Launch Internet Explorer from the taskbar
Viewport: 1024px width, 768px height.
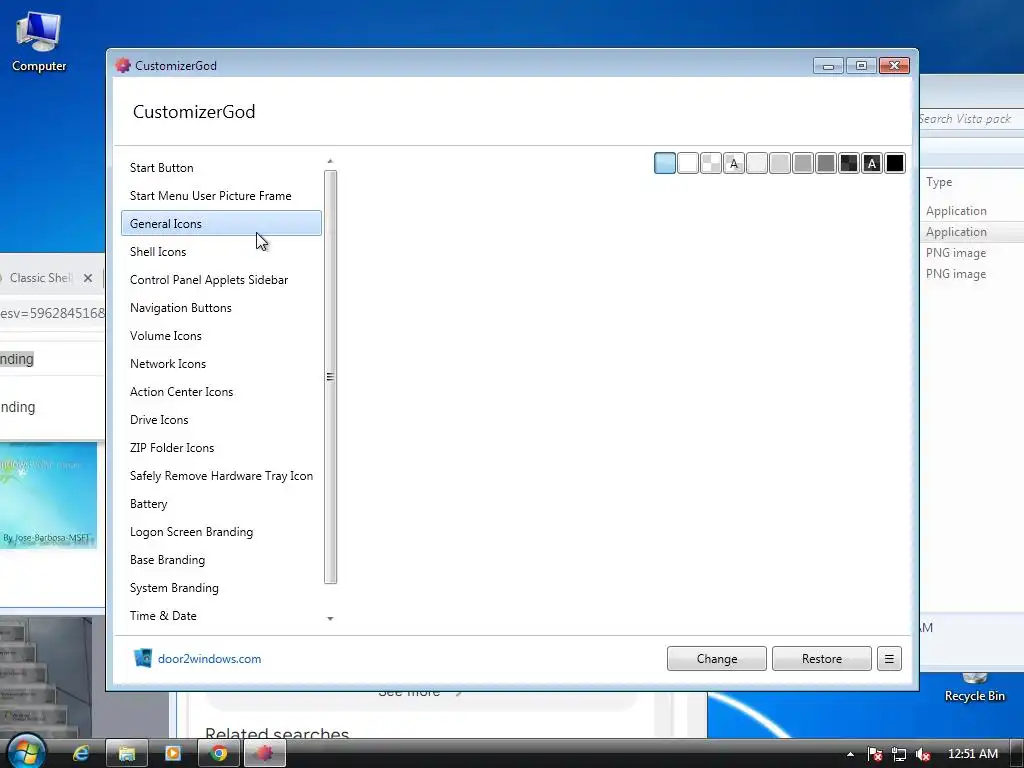point(81,754)
